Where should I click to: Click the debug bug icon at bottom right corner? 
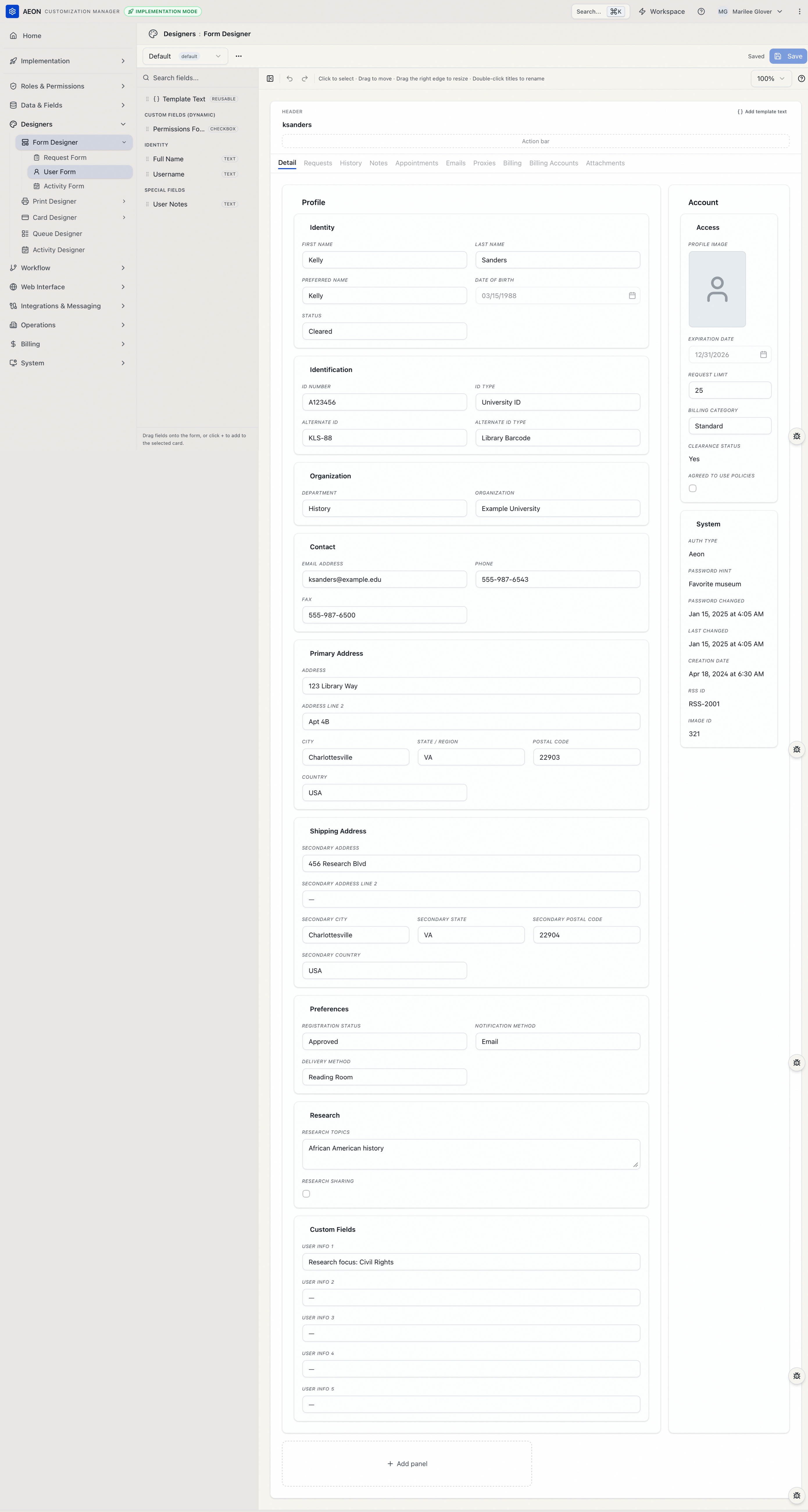pos(796,1495)
